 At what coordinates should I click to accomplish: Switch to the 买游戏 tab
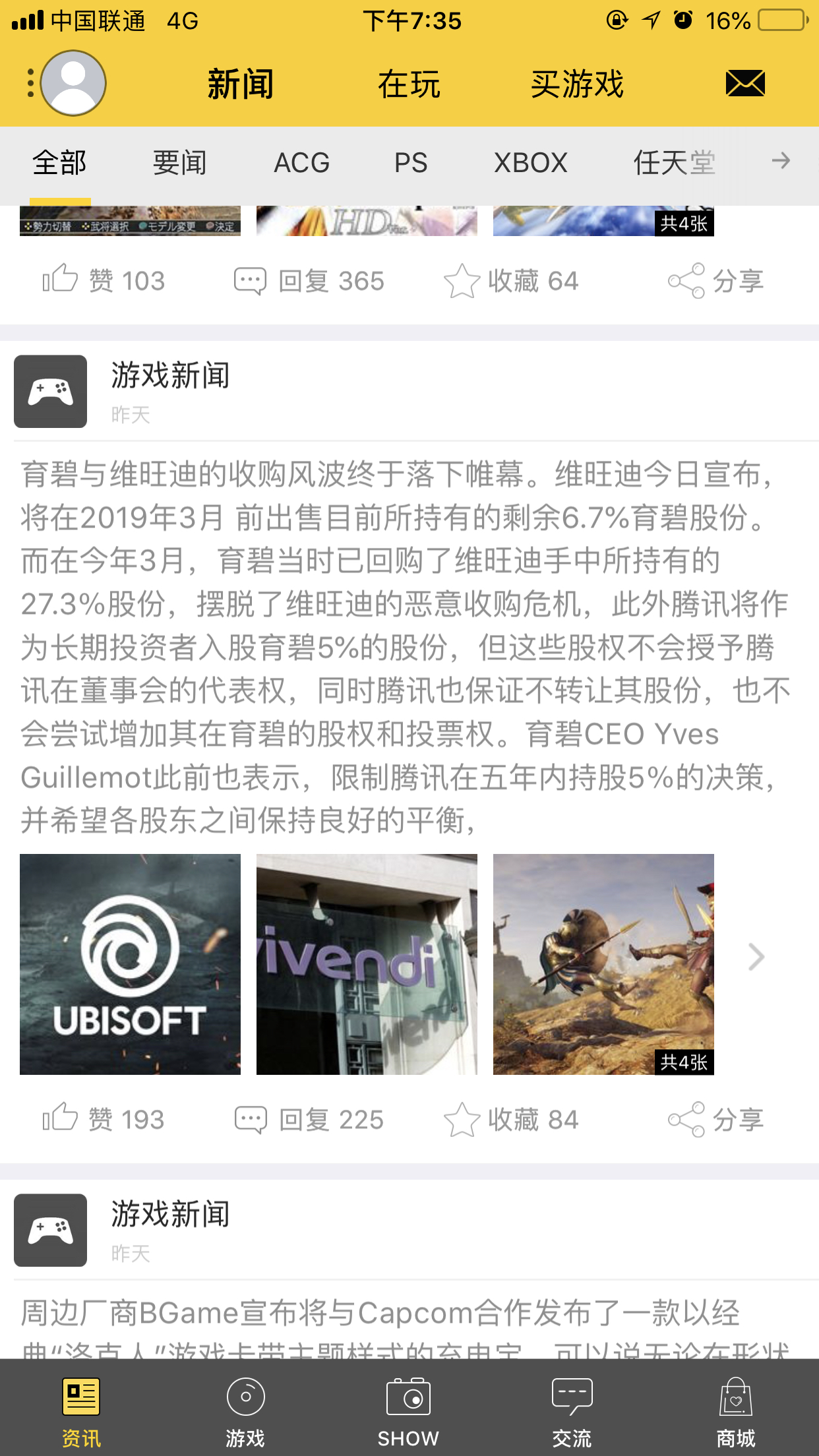tap(577, 84)
